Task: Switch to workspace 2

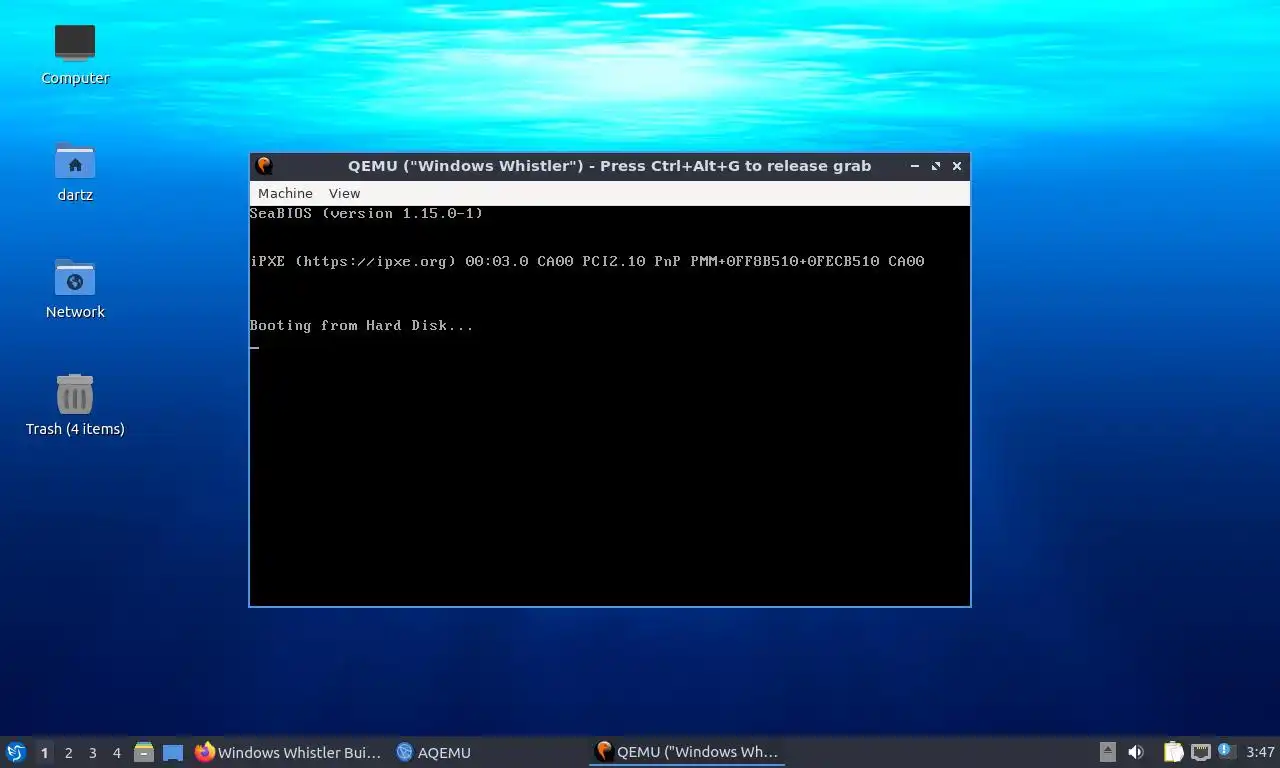Action: [x=68, y=752]
